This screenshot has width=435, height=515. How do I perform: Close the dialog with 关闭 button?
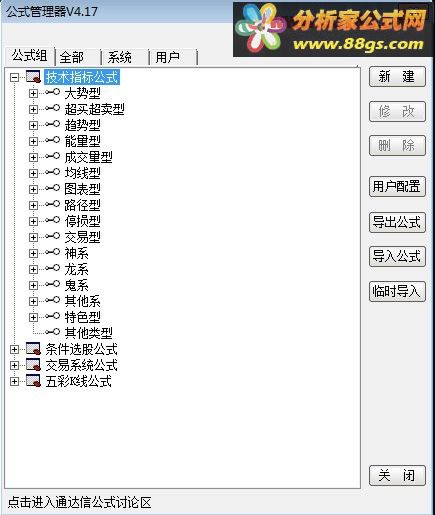pyautogui.click(x=397, y=476)
